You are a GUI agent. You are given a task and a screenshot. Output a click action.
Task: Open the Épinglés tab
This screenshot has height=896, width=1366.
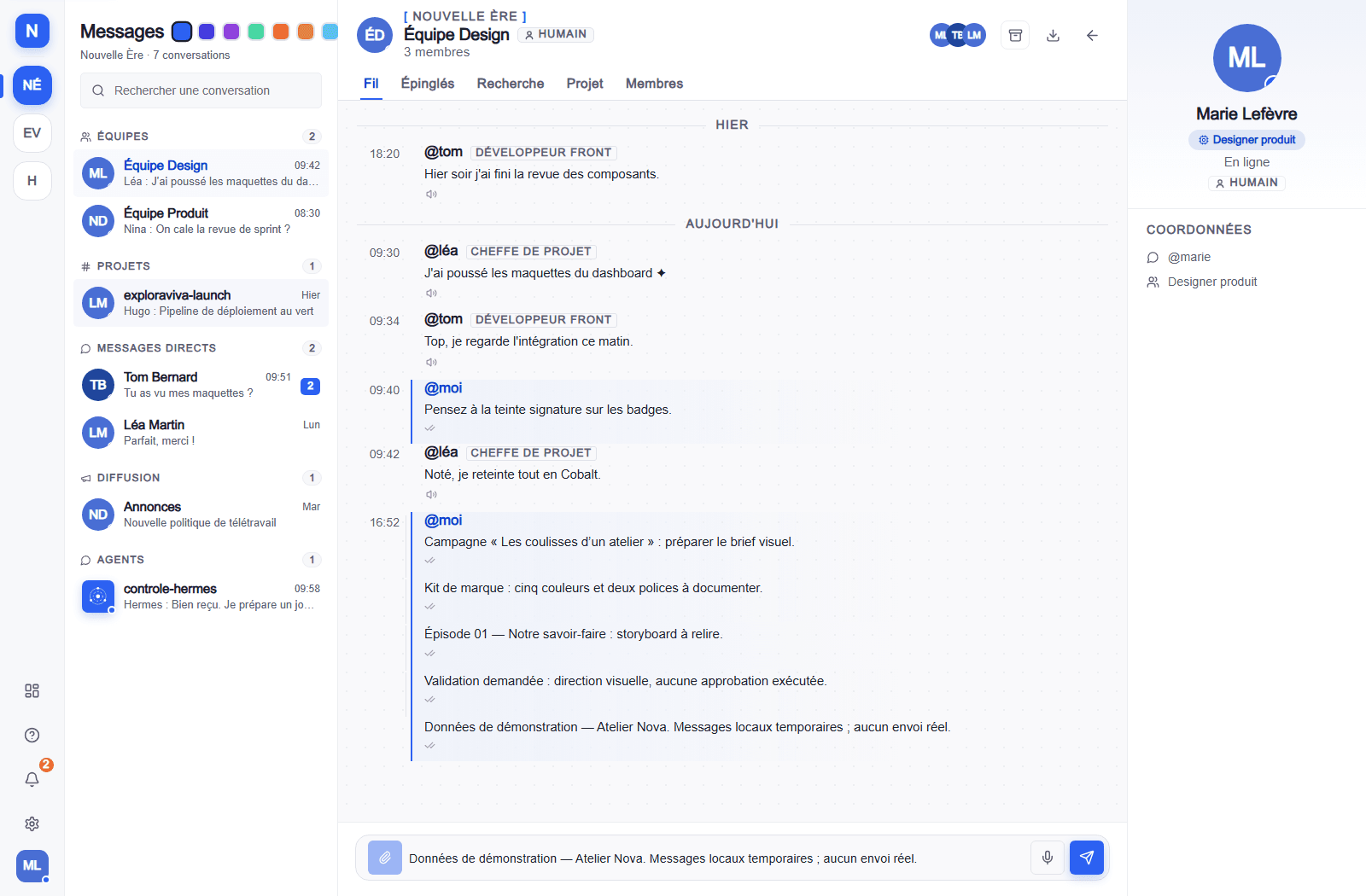(x=428, y=84)
